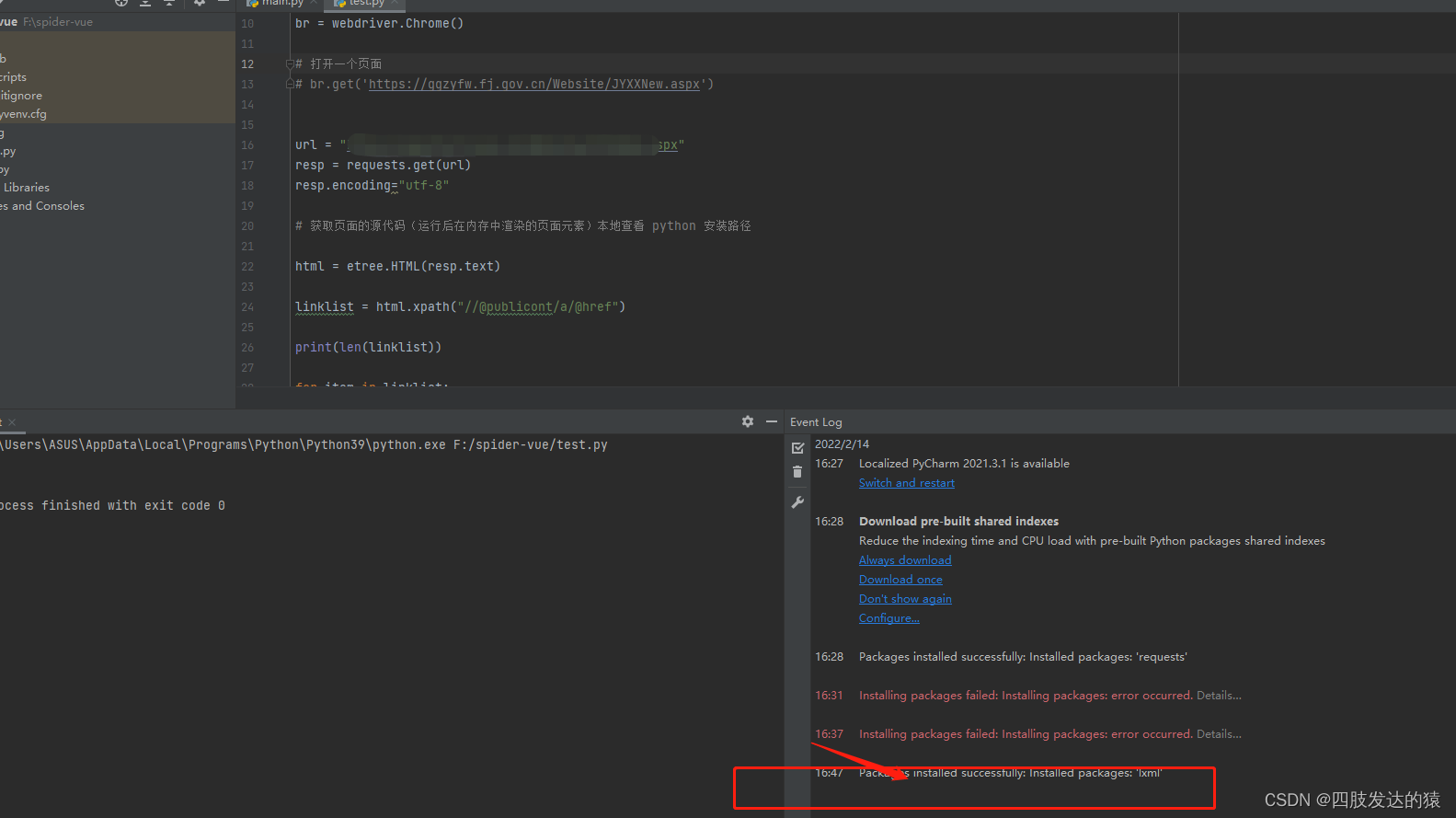Image resolution: width=1456 pixels, height=818 pixels.
Task: Click 'resp.encoding="utf-8"' on line 18
Action: pos(372,186)
